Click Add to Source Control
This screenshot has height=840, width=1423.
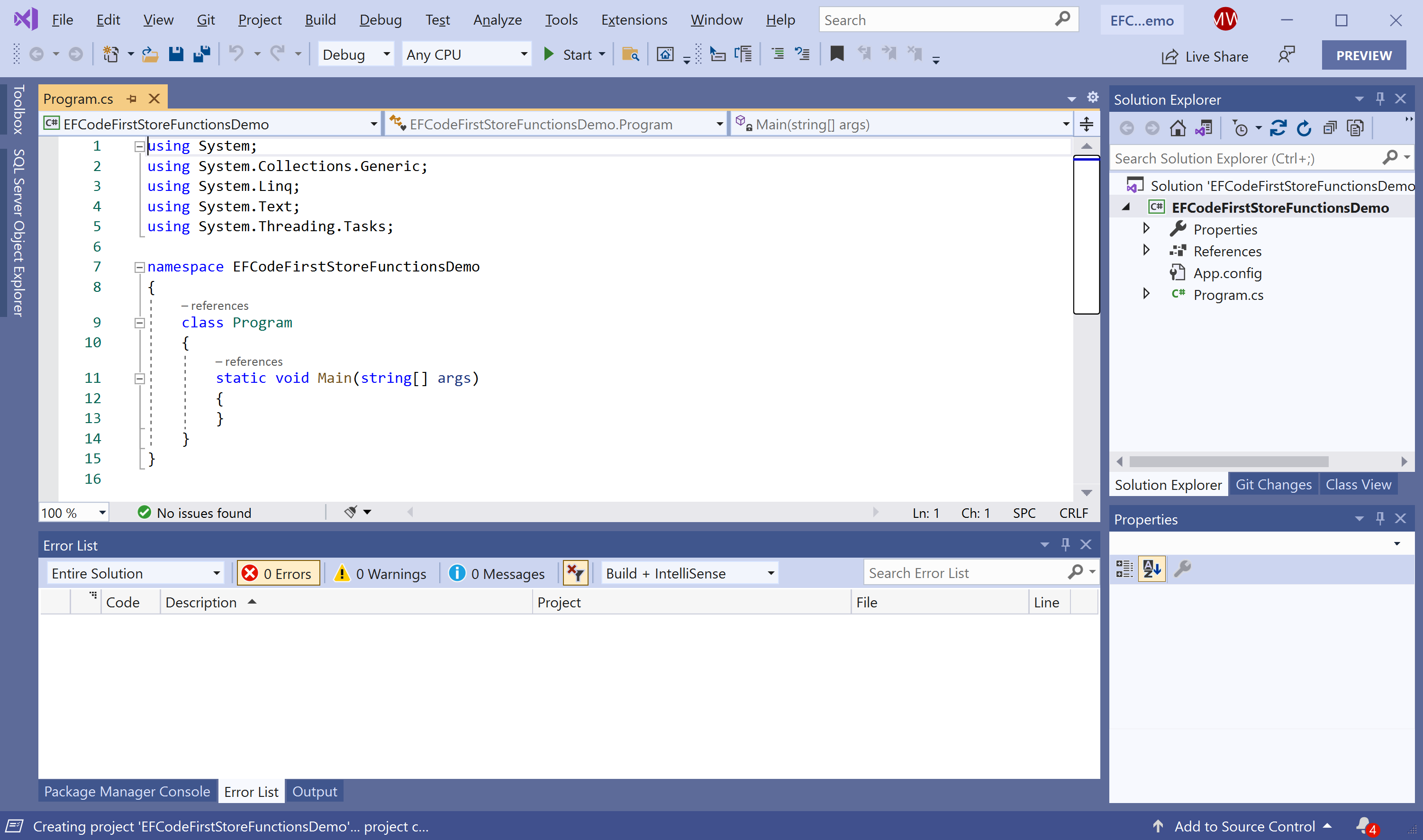pyautogui.click(x=1243, y=826)
